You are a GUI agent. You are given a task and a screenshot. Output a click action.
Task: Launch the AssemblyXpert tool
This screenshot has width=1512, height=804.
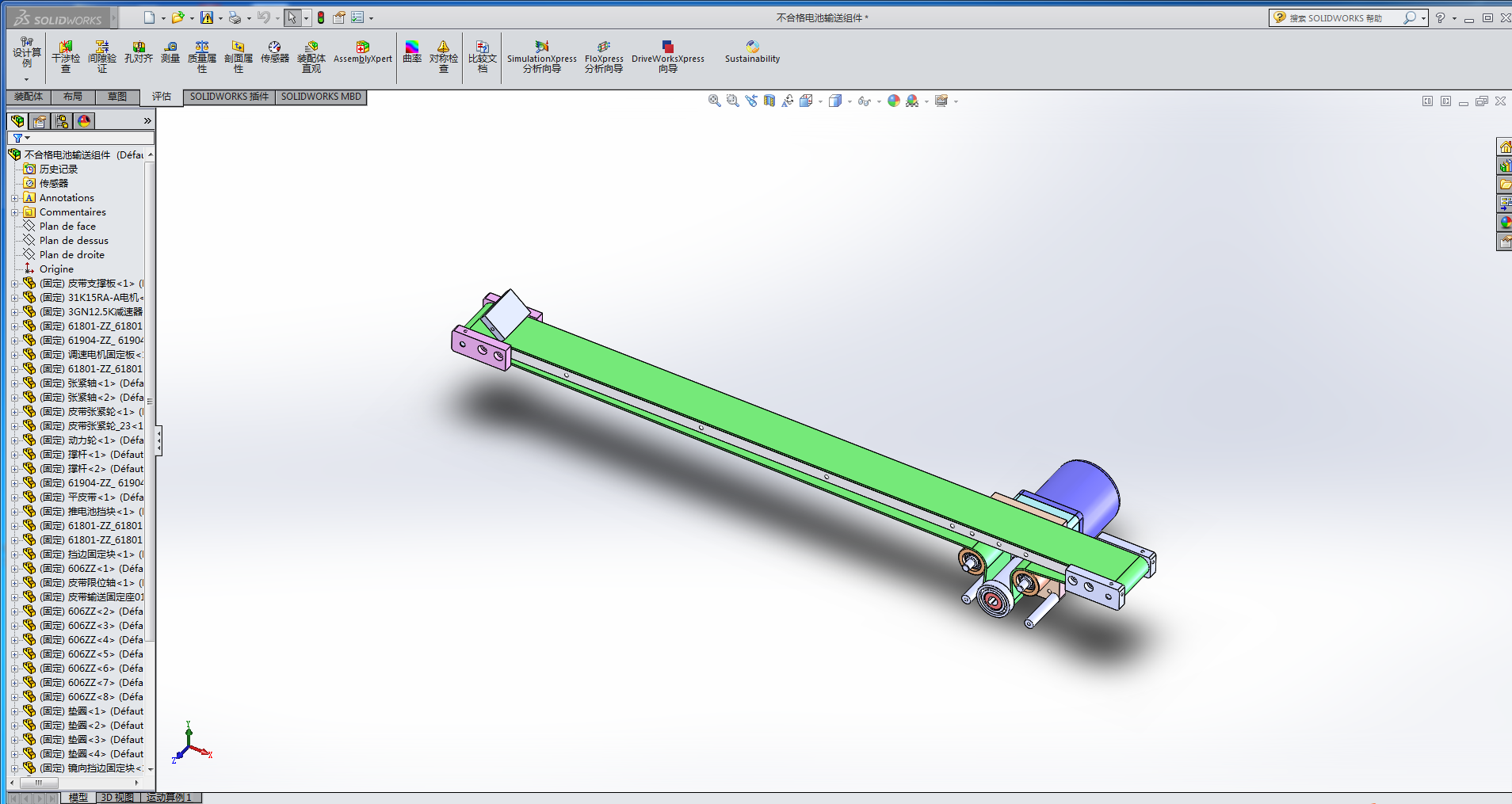(x=362, y=53)
